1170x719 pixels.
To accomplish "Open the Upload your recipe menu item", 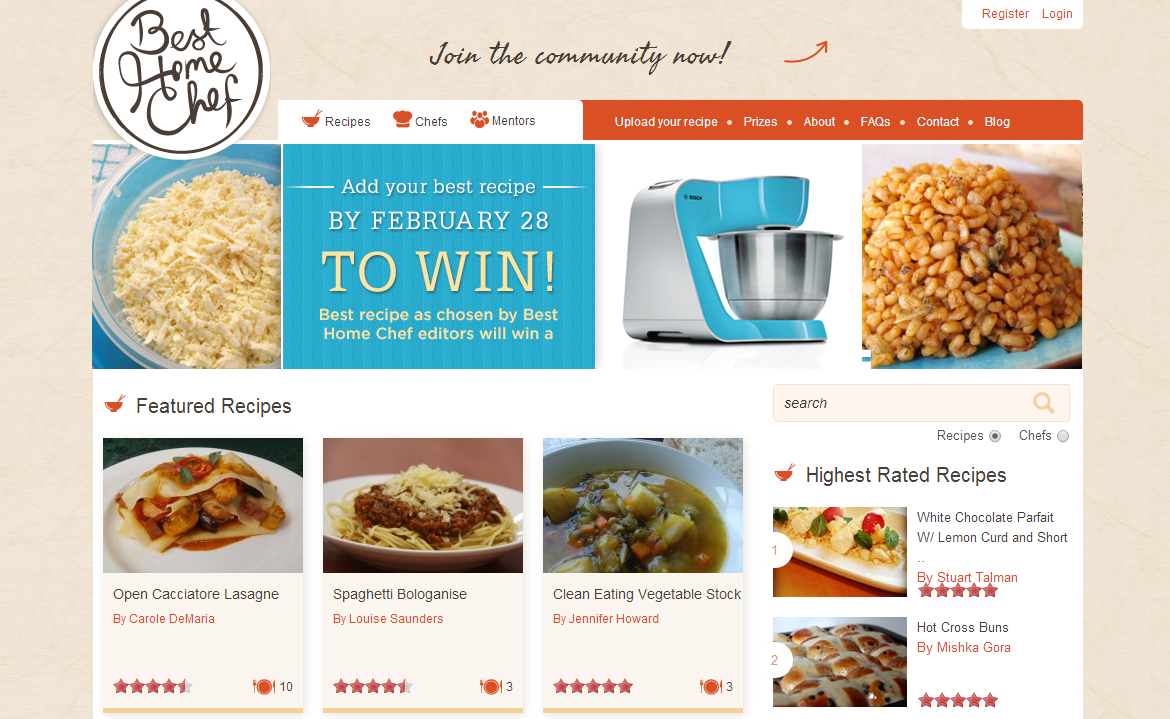I will click(666, 122).
